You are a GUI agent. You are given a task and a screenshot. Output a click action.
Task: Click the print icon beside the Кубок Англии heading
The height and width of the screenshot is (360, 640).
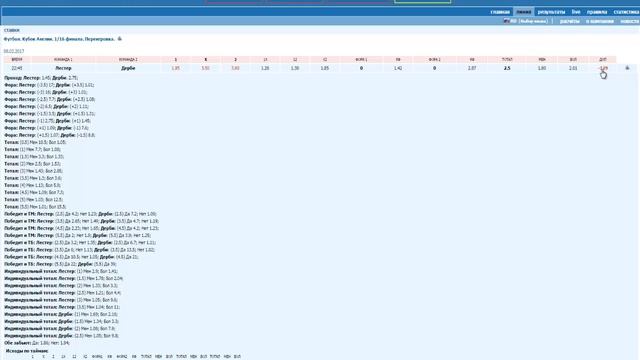[120, 39]
